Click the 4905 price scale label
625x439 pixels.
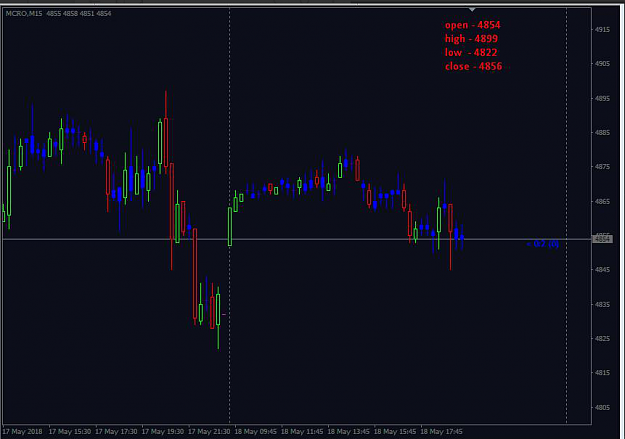(x=602, y=64)
